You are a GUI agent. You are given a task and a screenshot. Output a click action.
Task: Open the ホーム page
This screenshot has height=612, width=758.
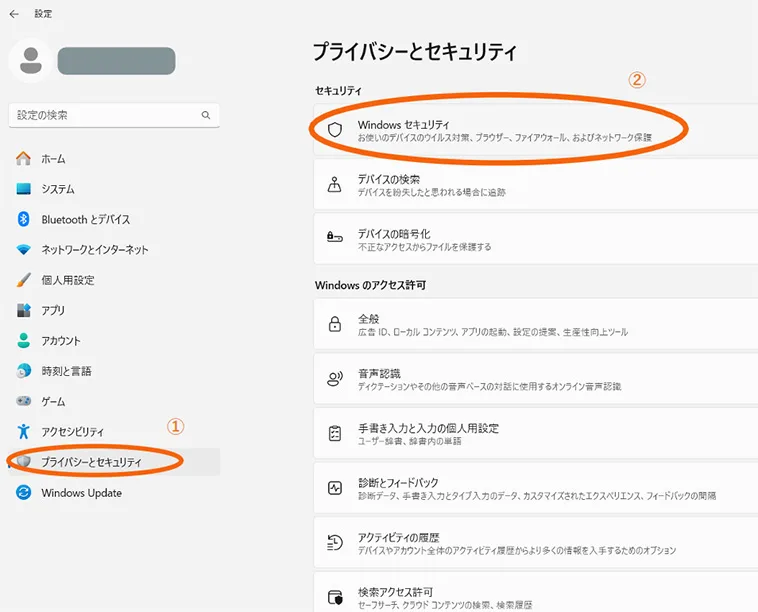click(x=114, y=159)
